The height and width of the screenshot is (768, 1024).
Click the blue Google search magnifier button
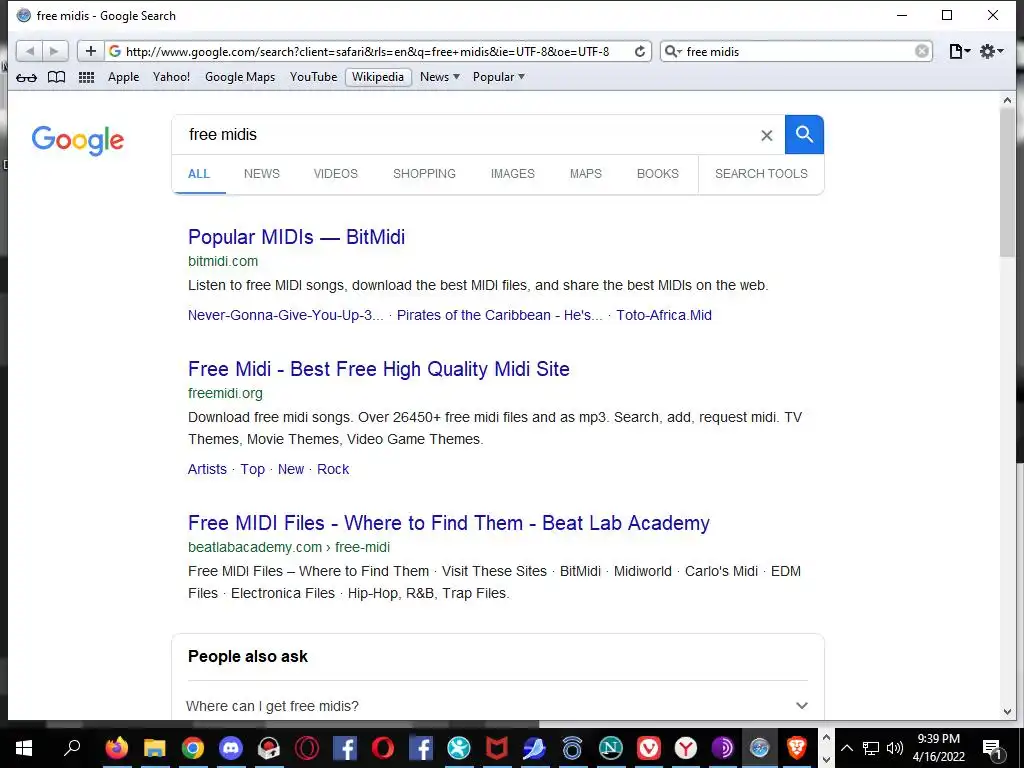point(804,135)
